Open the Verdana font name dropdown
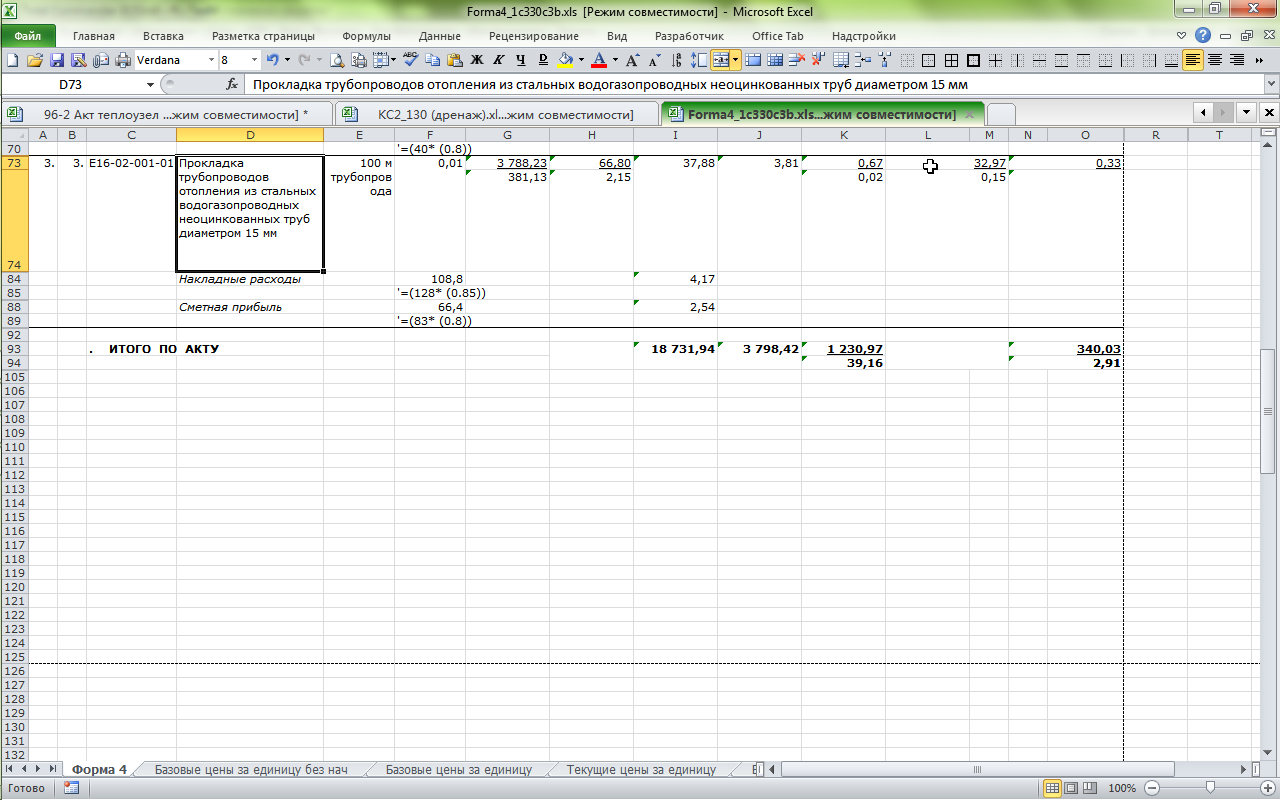 [211, 60]
